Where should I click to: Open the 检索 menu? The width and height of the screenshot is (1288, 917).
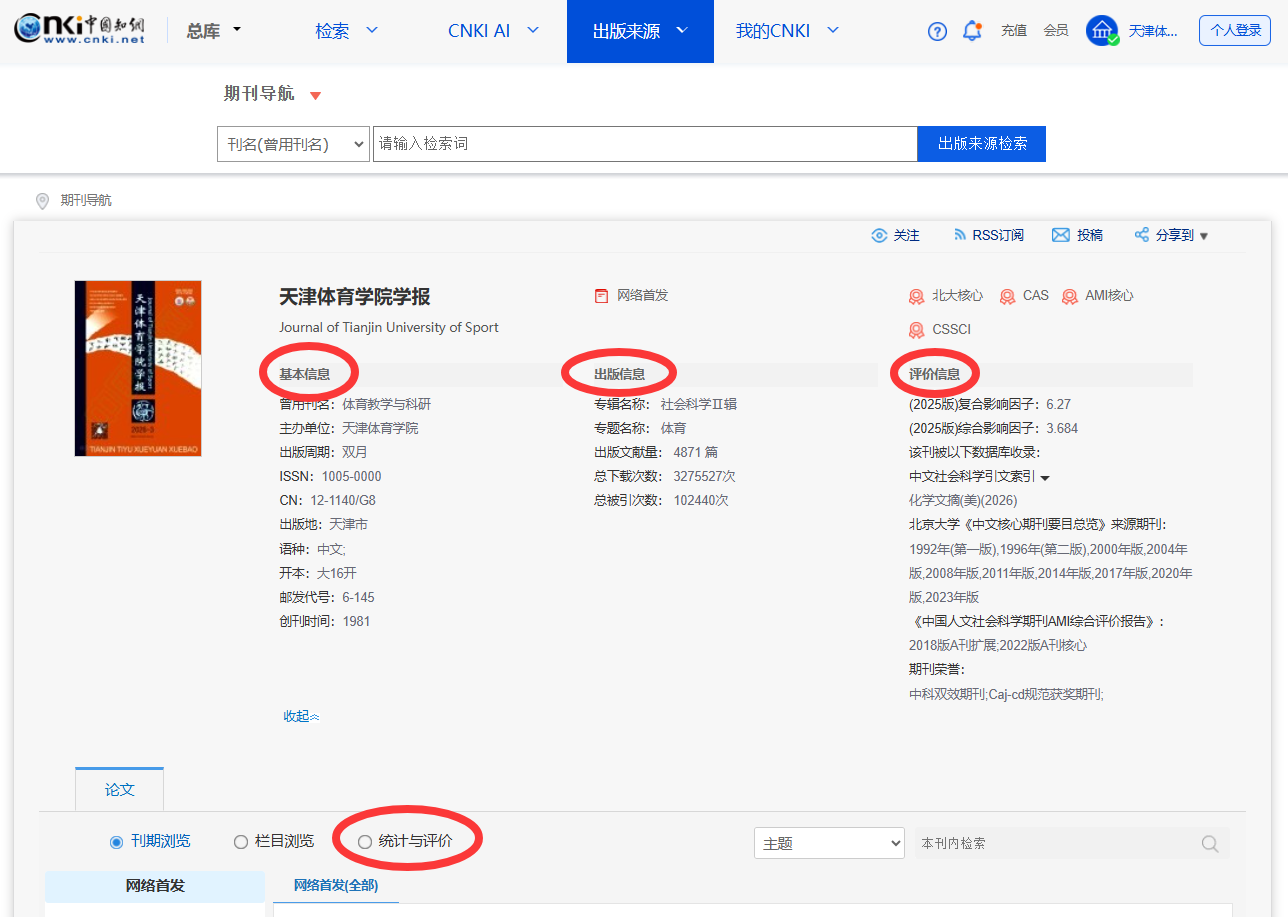point(347,31)
